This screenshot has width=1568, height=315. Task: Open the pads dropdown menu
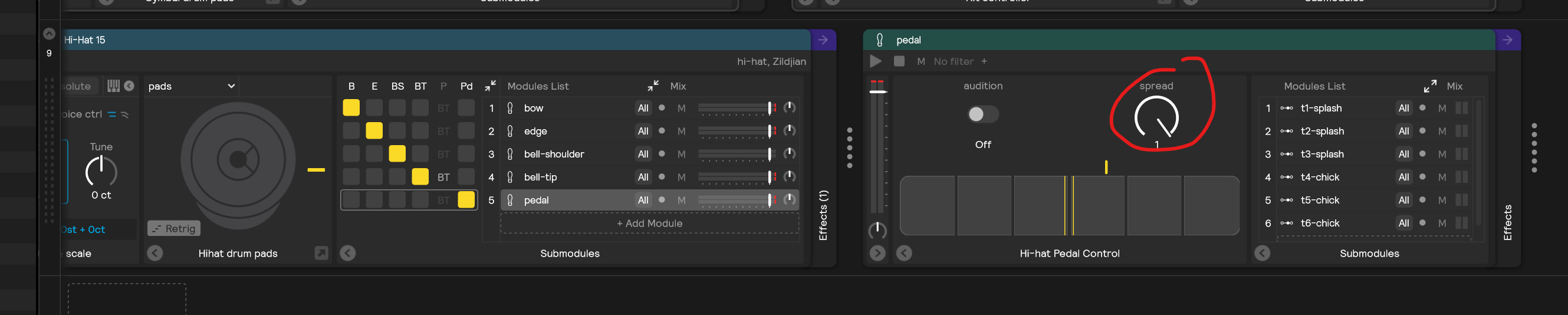(x=190, y=86)
